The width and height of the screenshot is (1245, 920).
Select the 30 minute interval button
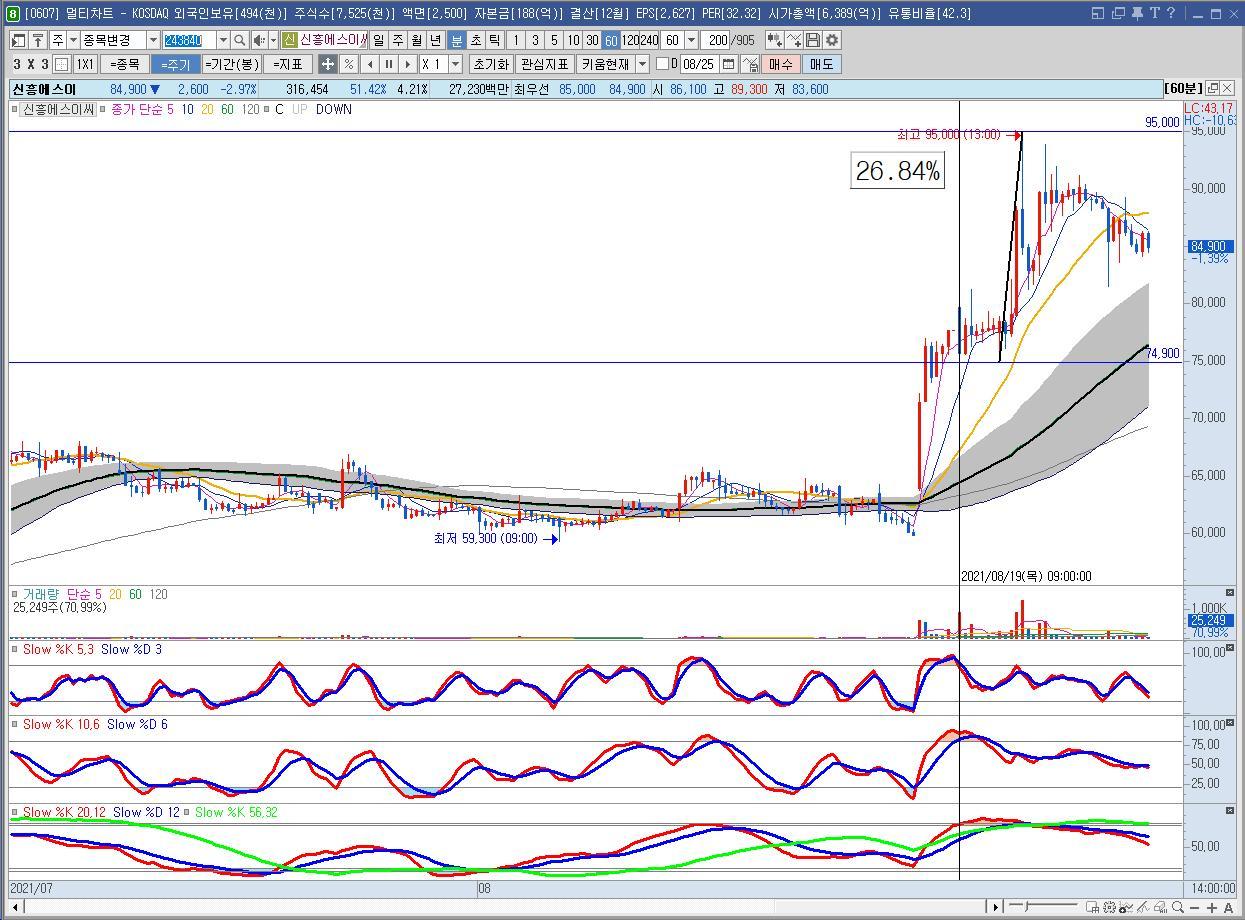tap(592, 40)
